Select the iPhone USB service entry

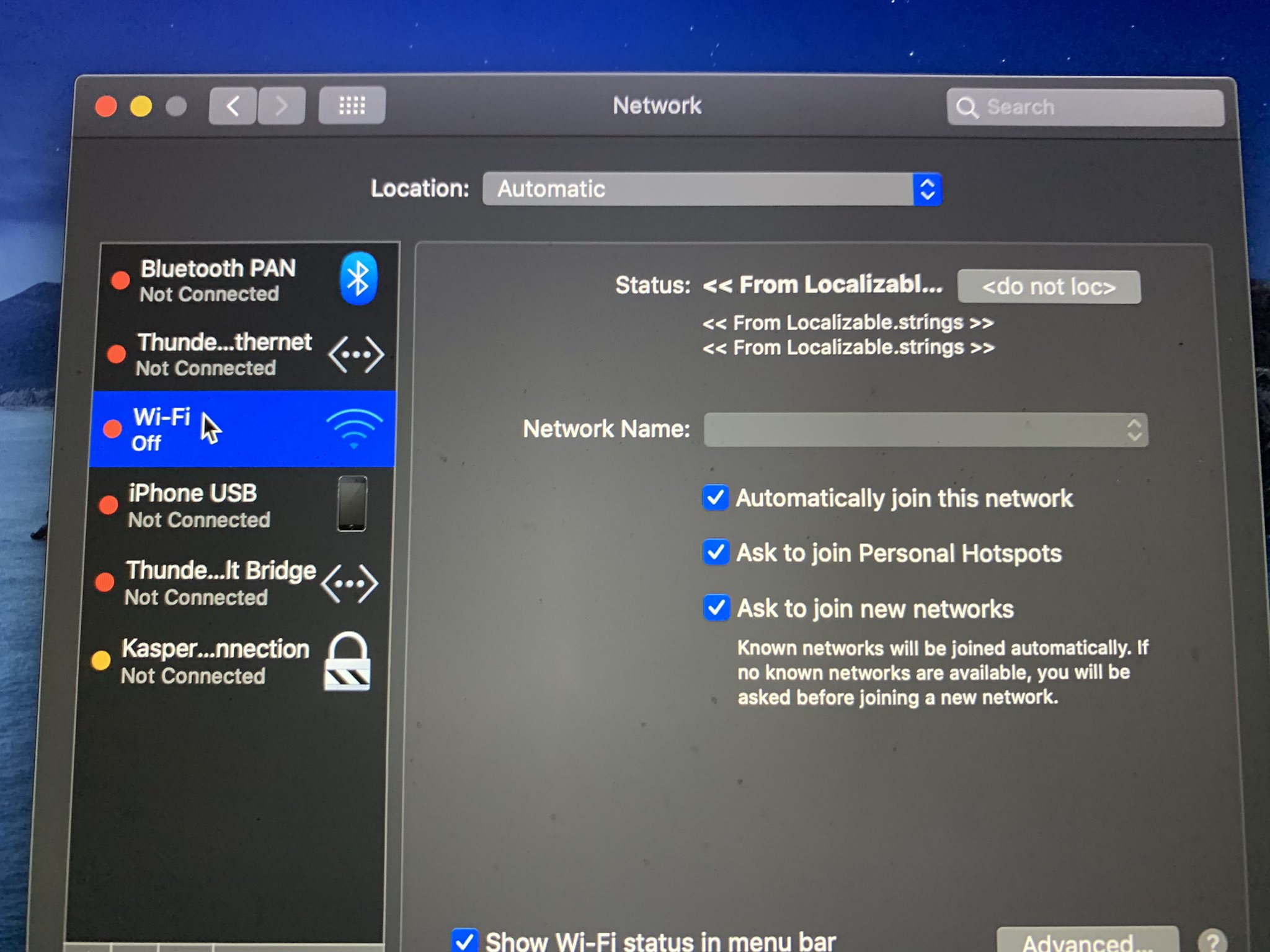point(198,506)
